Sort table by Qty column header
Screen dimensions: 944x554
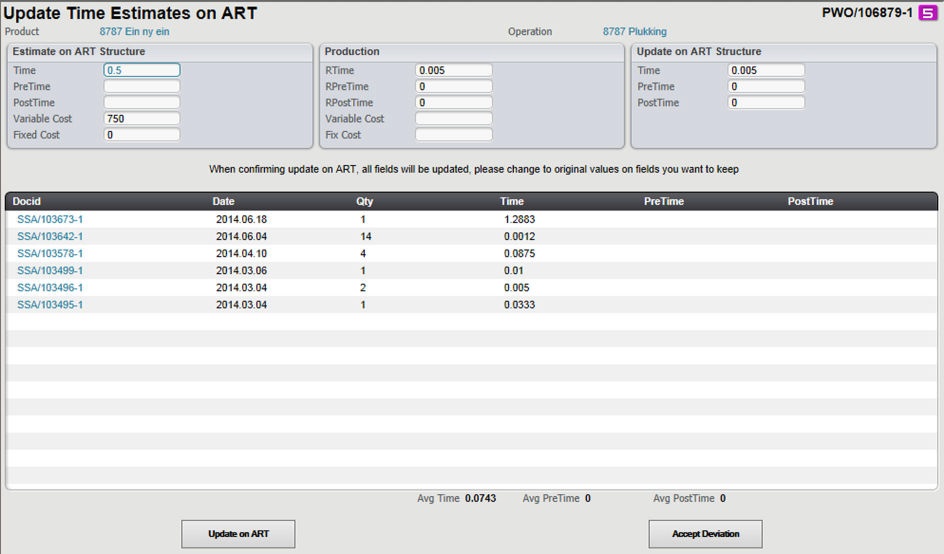364,201
